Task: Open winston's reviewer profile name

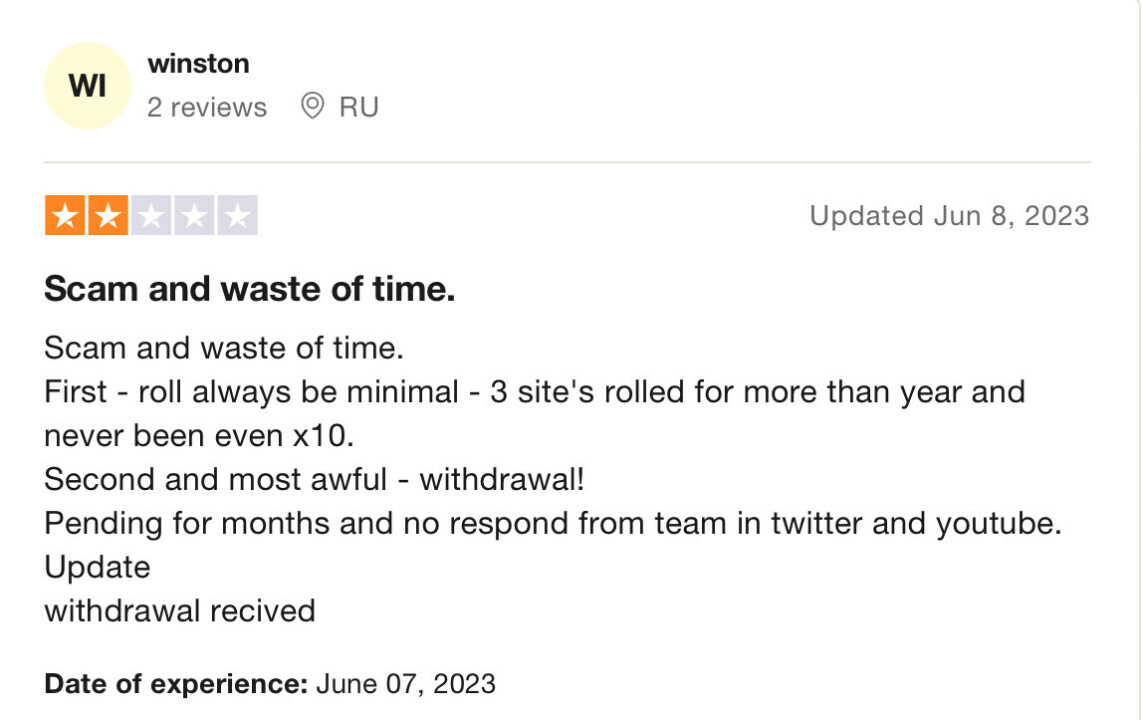Action: point(198,64)
